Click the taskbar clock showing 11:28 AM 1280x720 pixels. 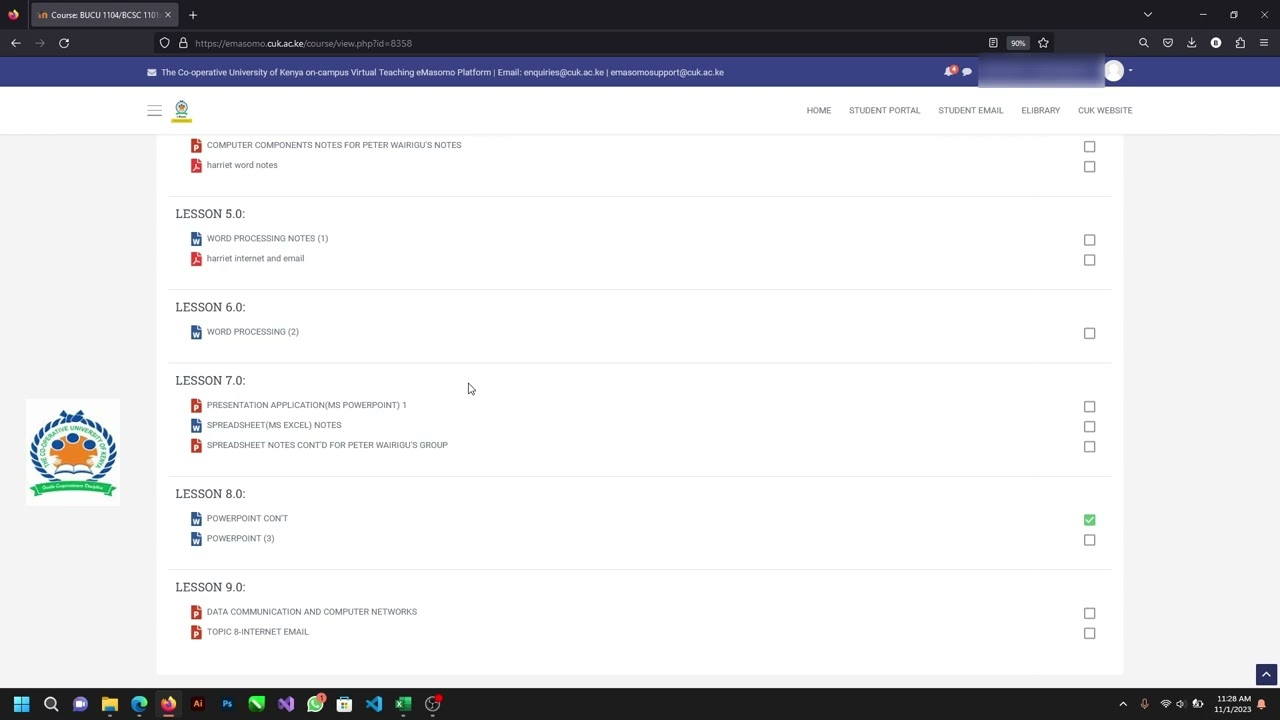1234,704
